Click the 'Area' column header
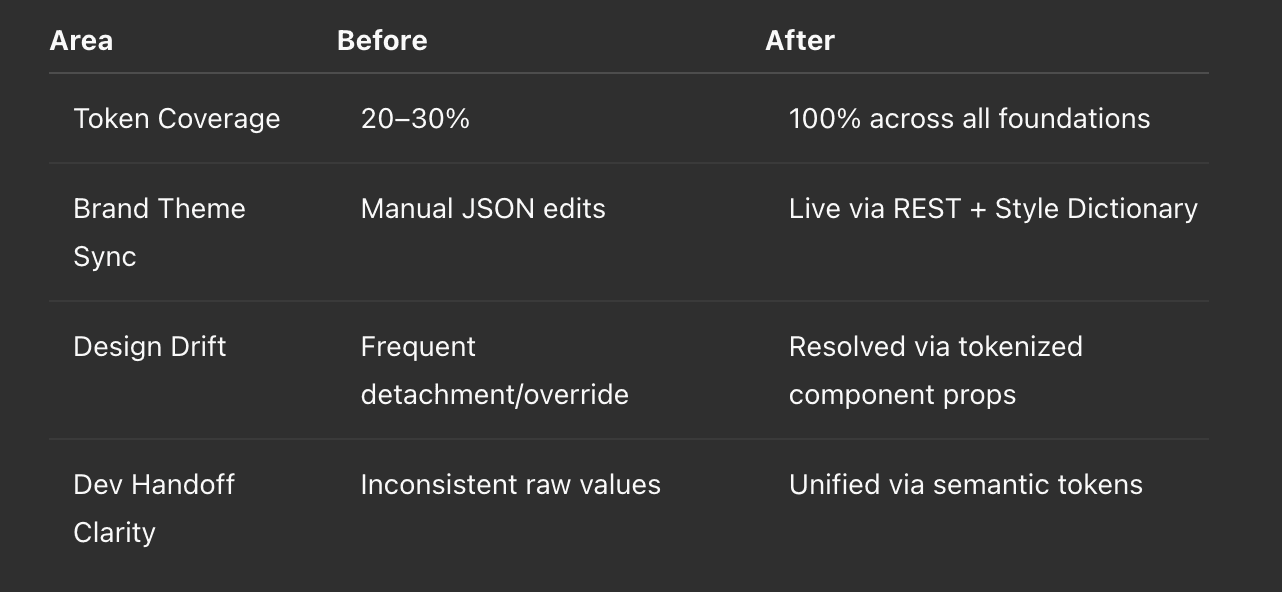Screen dimensions: 1282x592 (81, 41)
